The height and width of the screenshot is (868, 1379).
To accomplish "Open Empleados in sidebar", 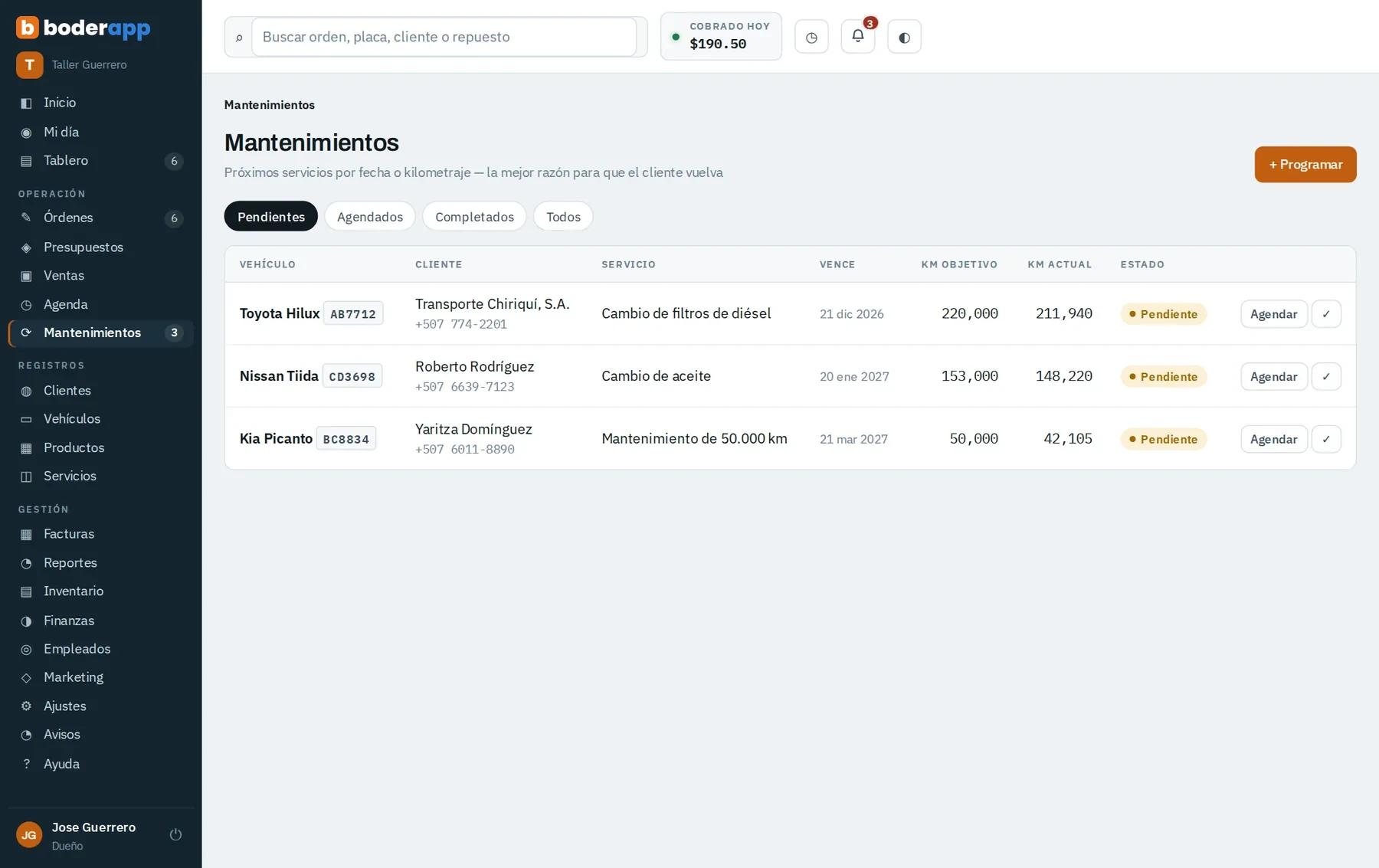I will tap(100, 649).
